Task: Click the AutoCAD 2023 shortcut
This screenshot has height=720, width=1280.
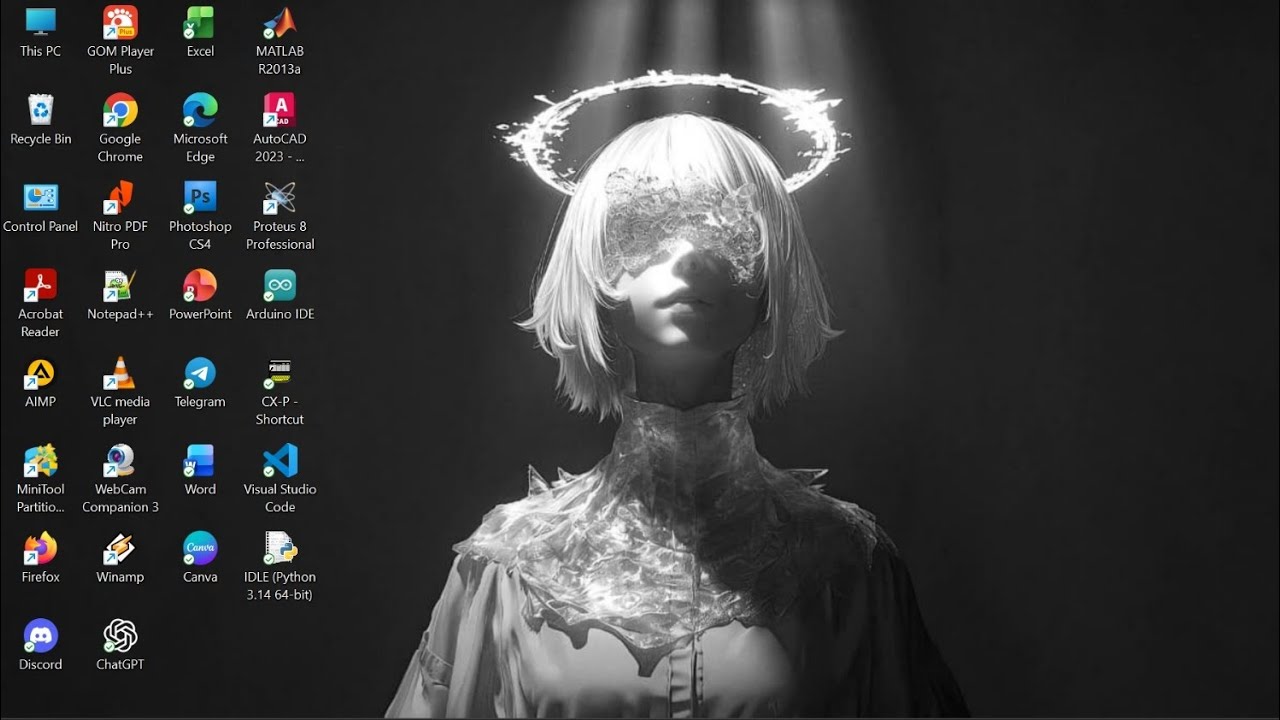Action: (x=280, y=110)
